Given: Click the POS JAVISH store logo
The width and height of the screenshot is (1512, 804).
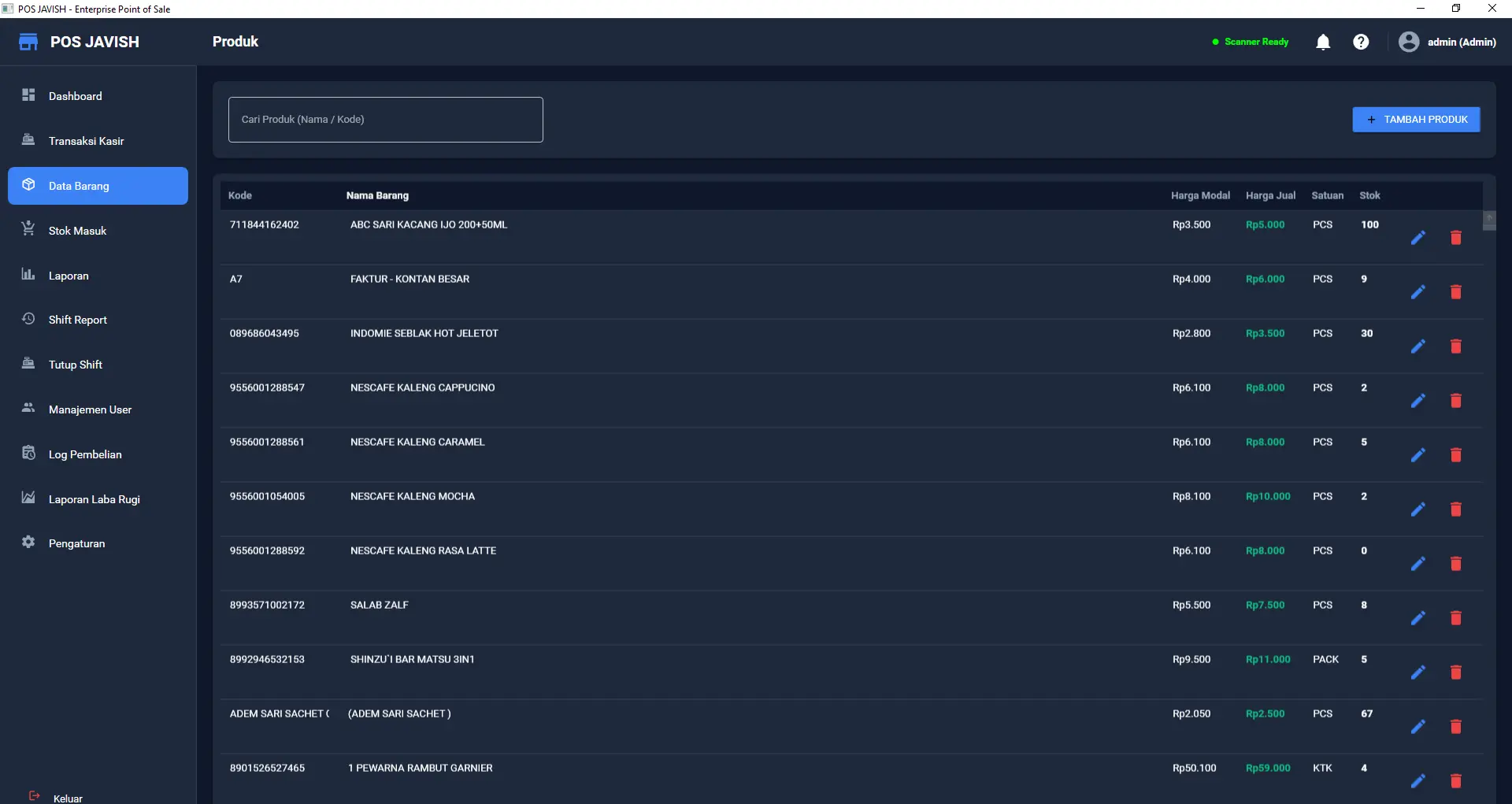Looking at the screenshot, I should pyautogui.click(x=28, y=43).
